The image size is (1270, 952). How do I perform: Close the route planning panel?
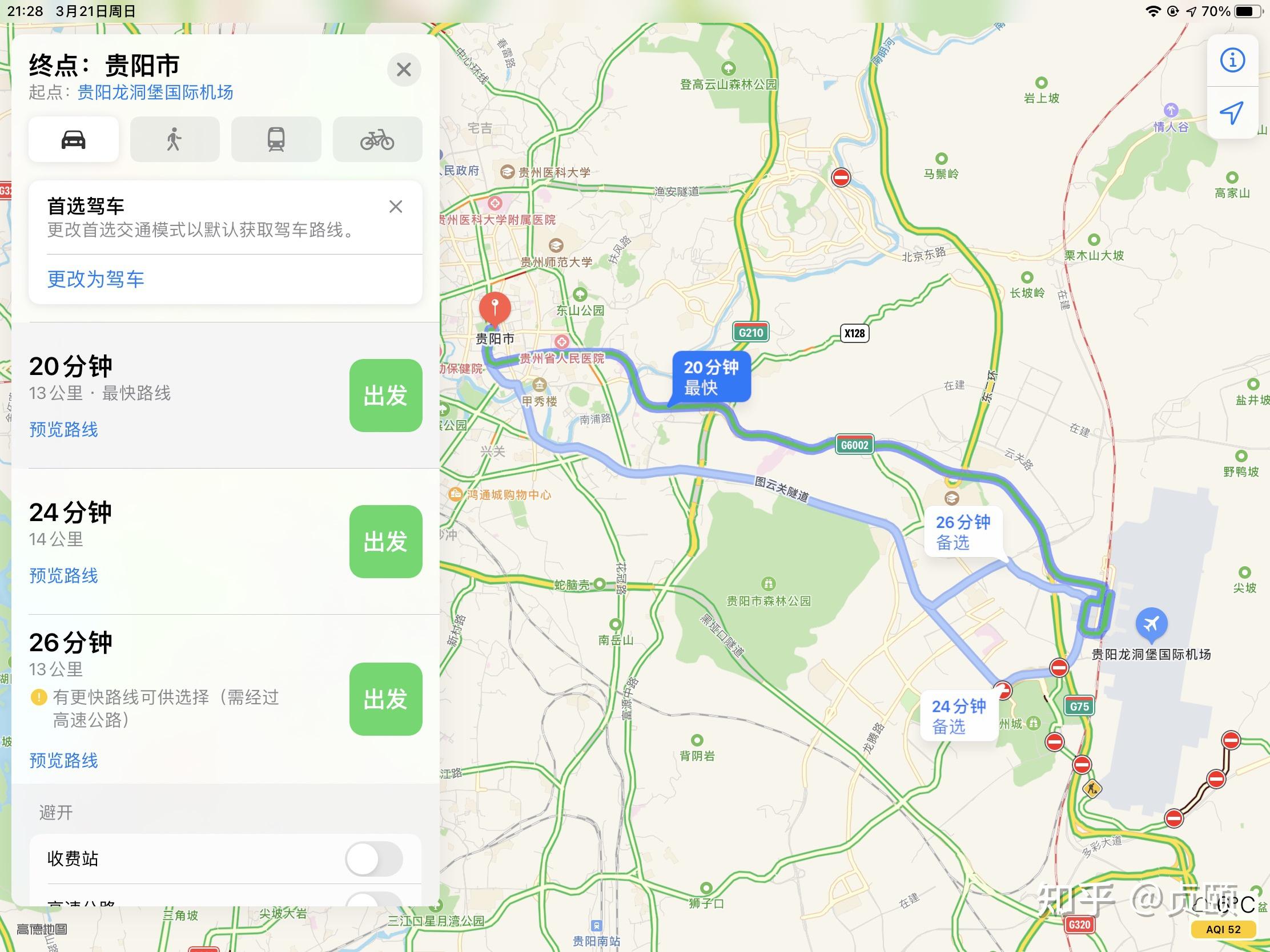point(404,70)
